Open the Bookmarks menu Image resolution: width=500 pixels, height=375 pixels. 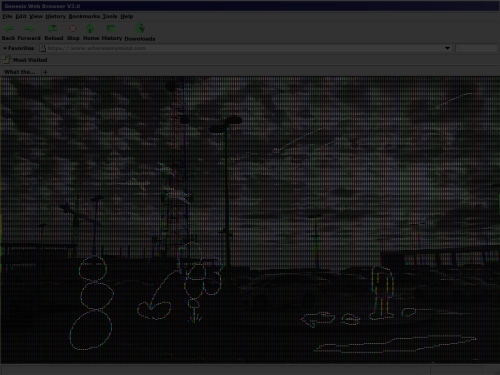[x=84, y=16]
